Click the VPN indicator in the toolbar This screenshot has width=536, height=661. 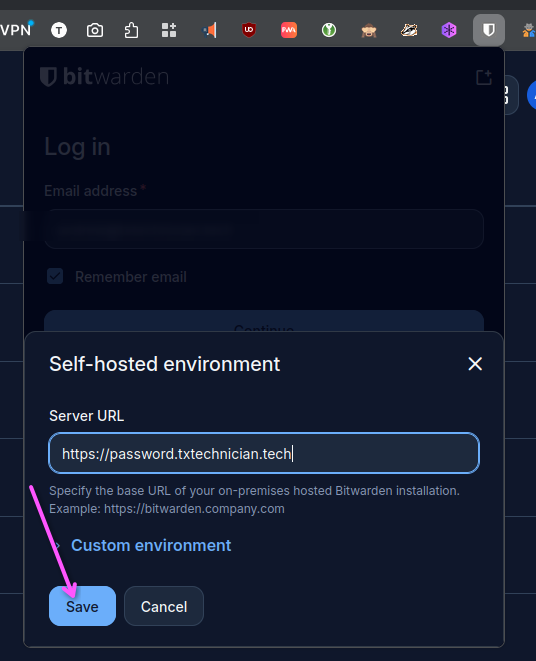pos(16,30)
